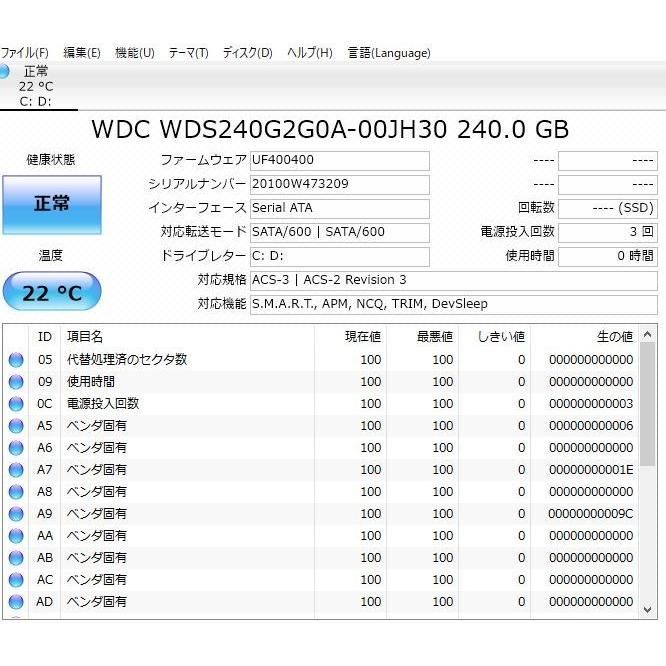
Task: Click status orb for ID AB row
Action: [16, 558]
